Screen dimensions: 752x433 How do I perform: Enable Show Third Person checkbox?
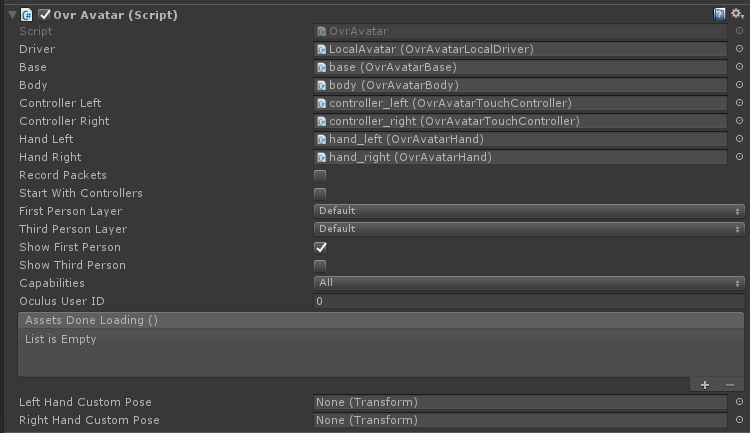(320, 266)
